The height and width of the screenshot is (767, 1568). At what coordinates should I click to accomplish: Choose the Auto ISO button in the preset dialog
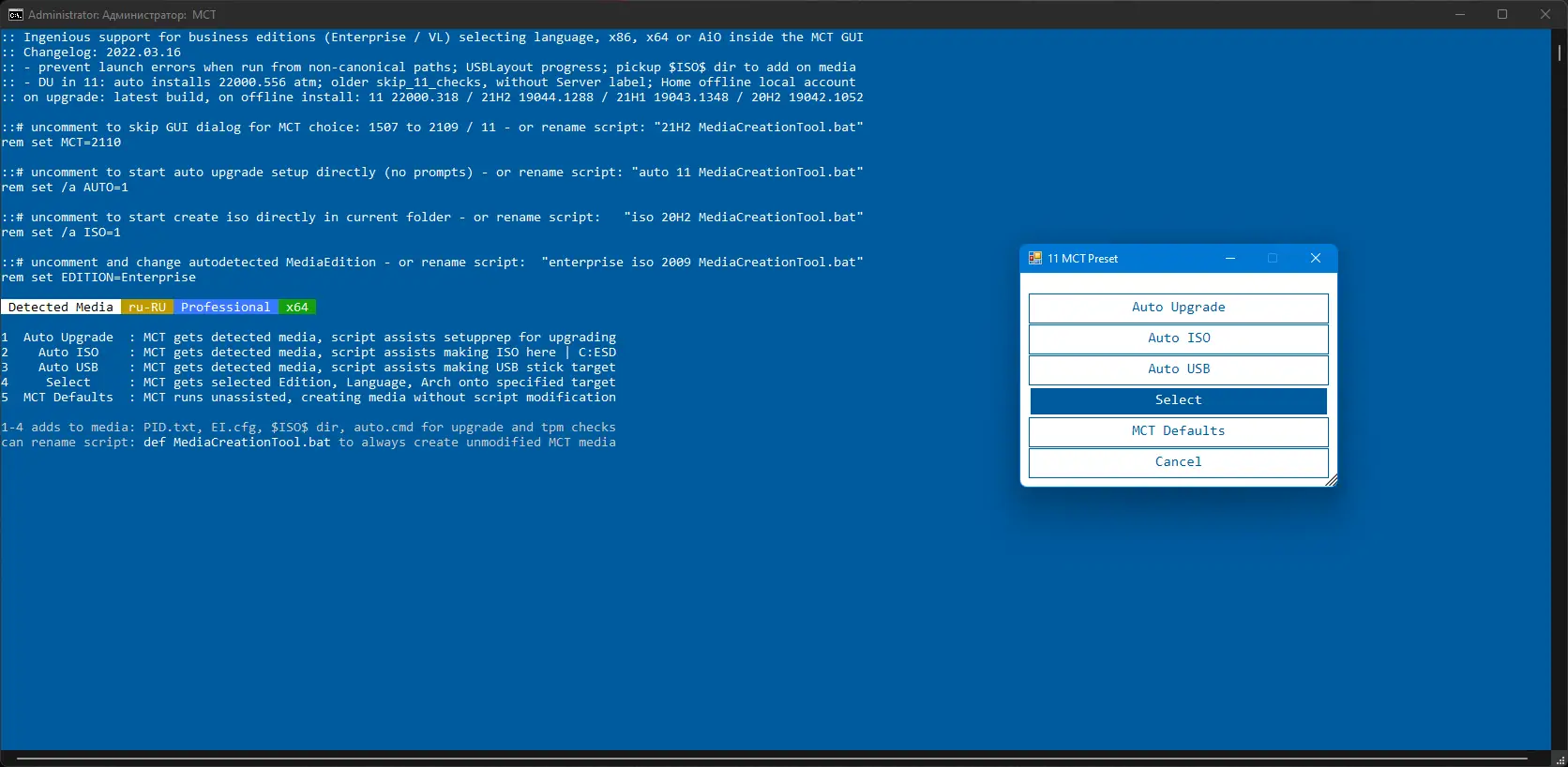click(x=1178, y=338)
